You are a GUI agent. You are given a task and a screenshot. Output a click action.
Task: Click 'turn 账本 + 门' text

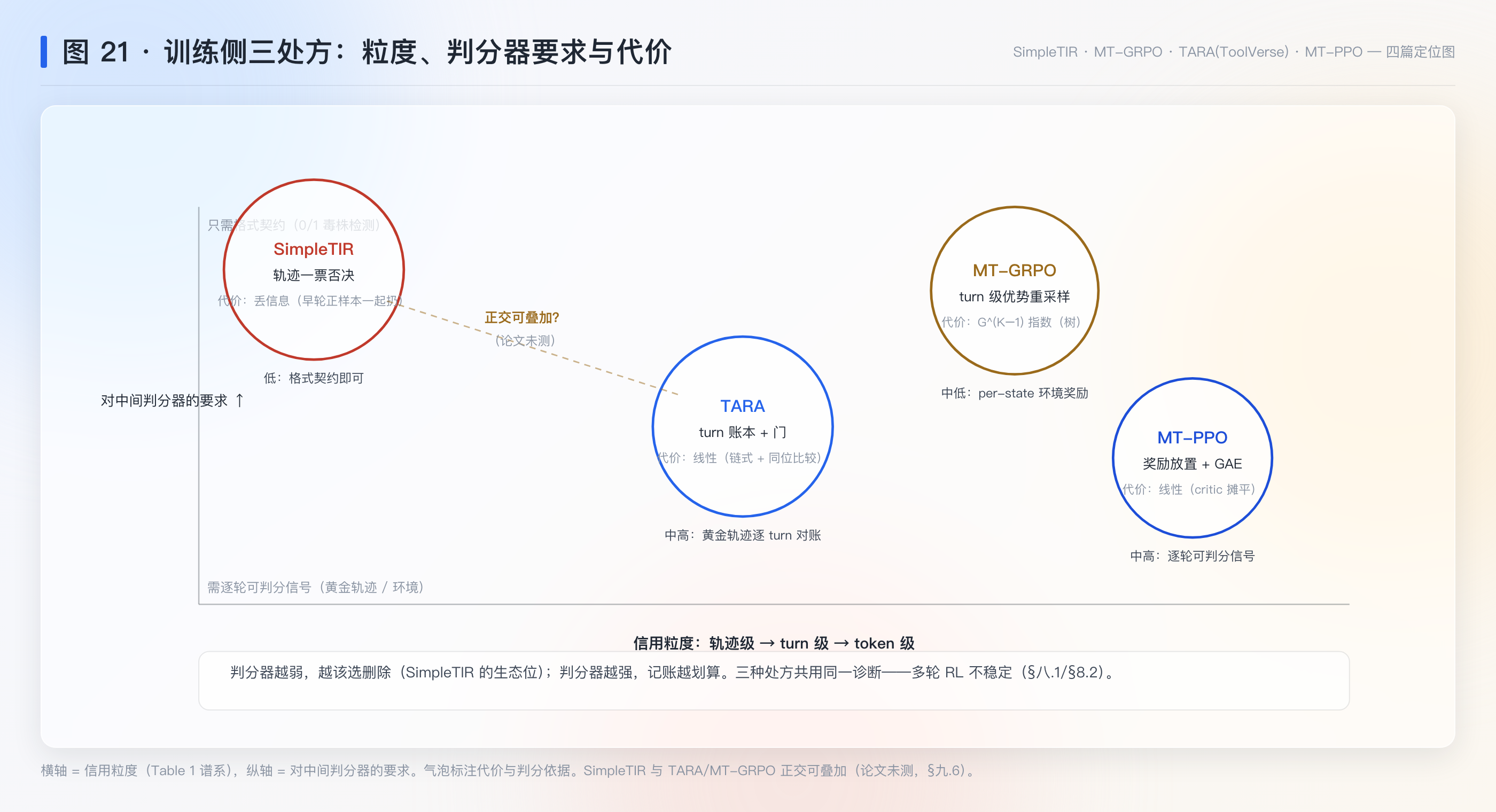pyautogui.click(x=742, y=432)
